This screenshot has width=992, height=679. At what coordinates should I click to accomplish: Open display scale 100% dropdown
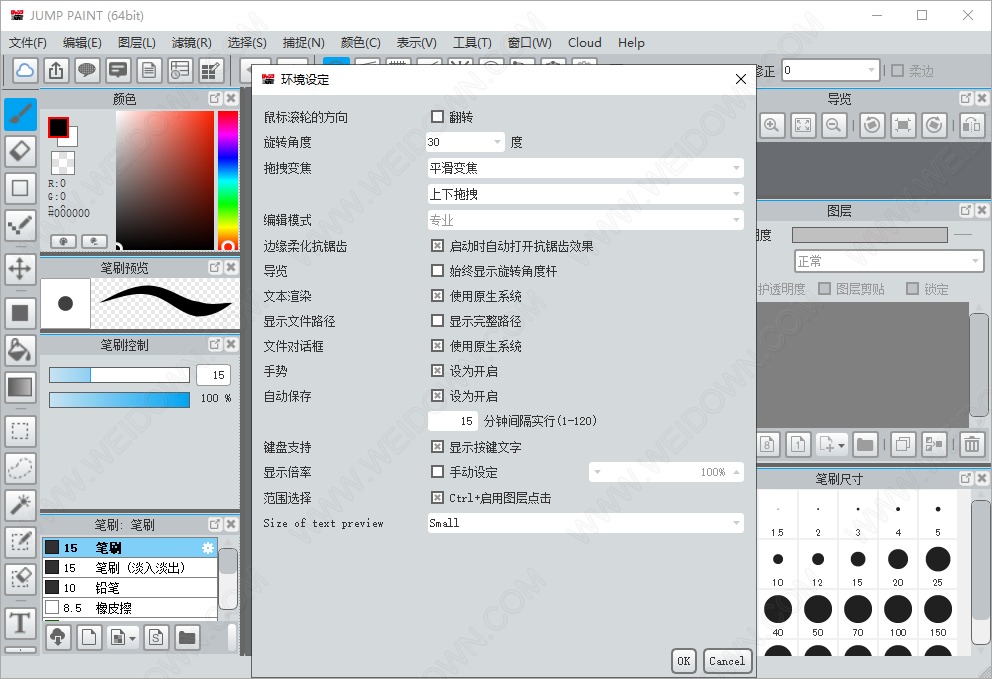[666, 472]
